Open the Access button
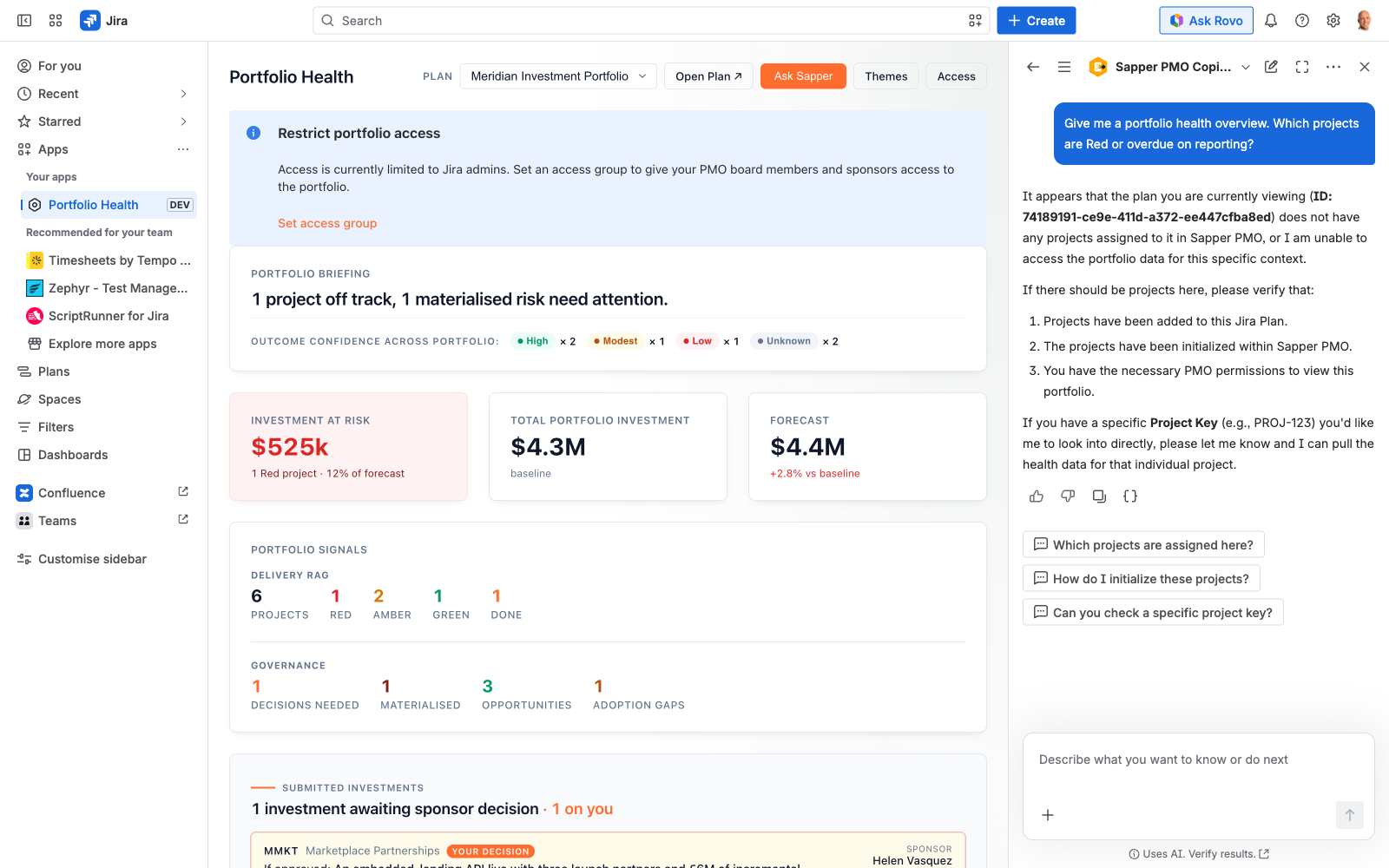The image size is (1389, 868). [956, 76]
